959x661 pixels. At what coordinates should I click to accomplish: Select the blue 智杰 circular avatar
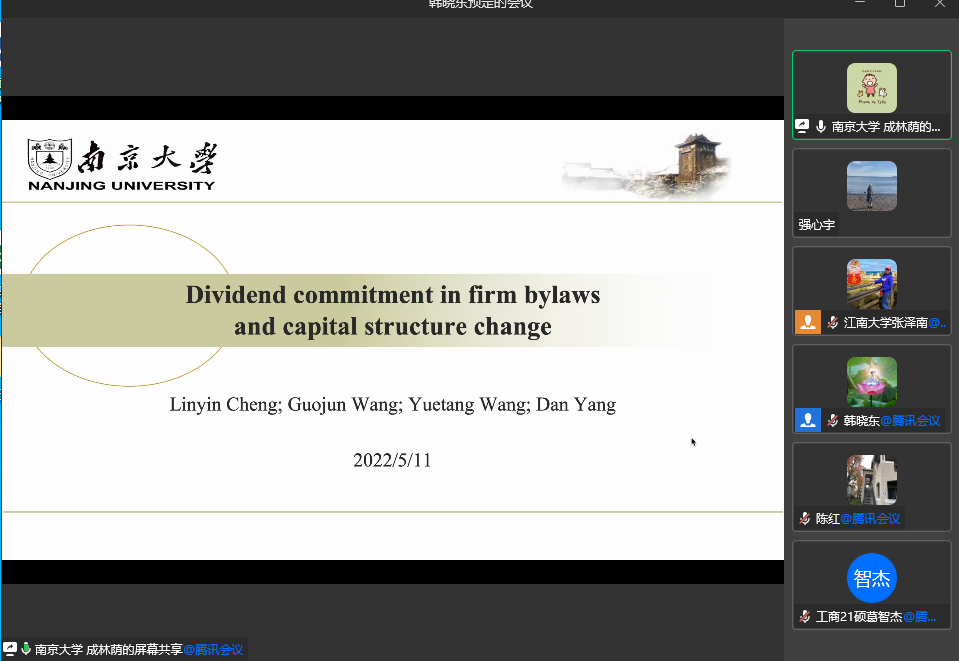click(871, 578)
